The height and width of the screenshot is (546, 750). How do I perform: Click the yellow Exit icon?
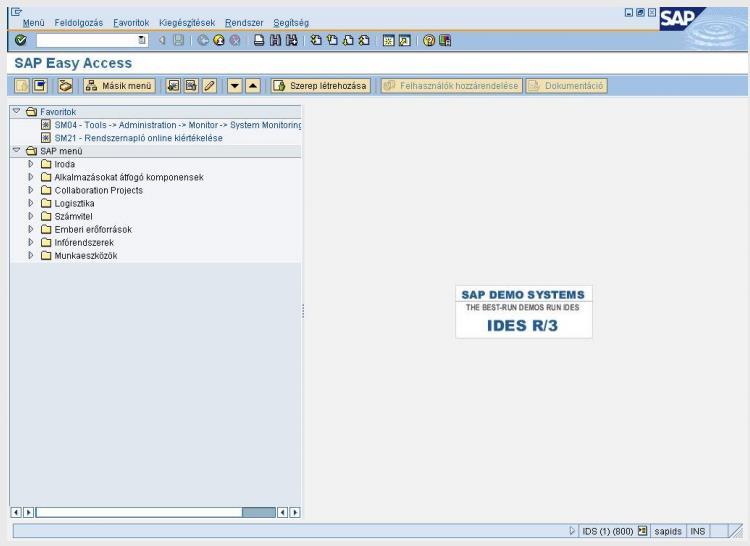pos(219,41)
